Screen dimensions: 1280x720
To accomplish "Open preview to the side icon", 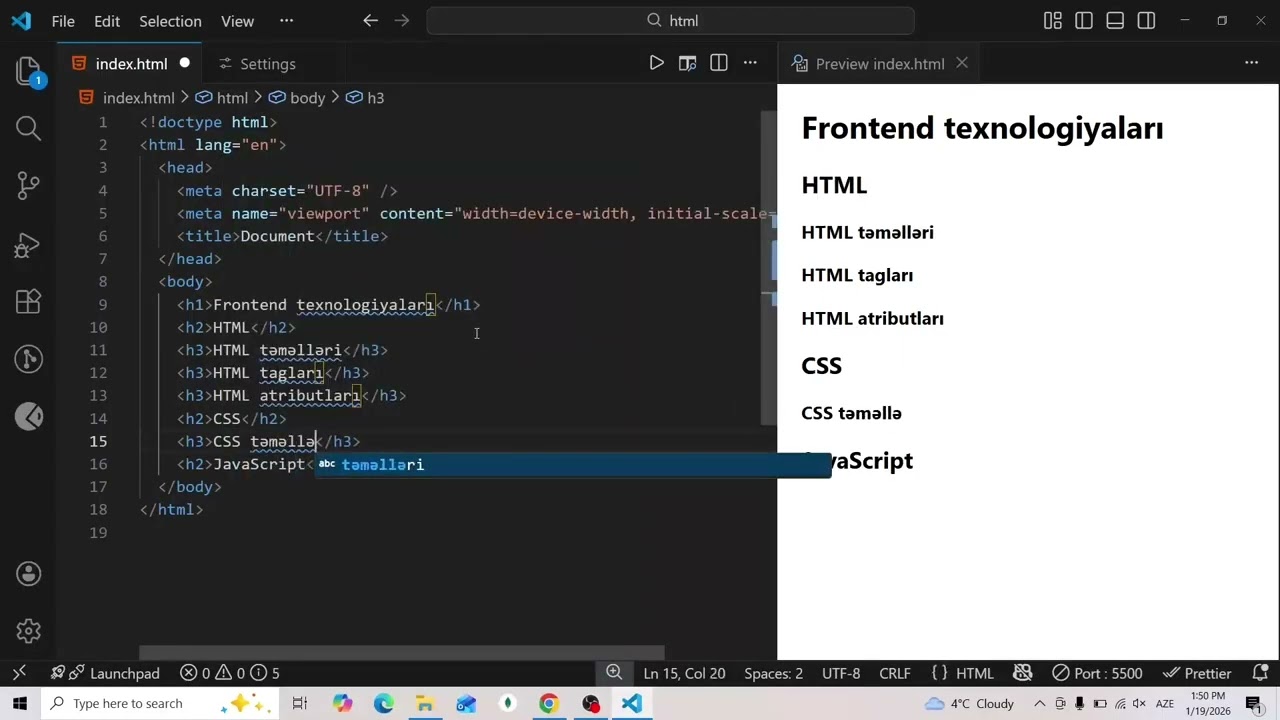I will tap(687, 63).
